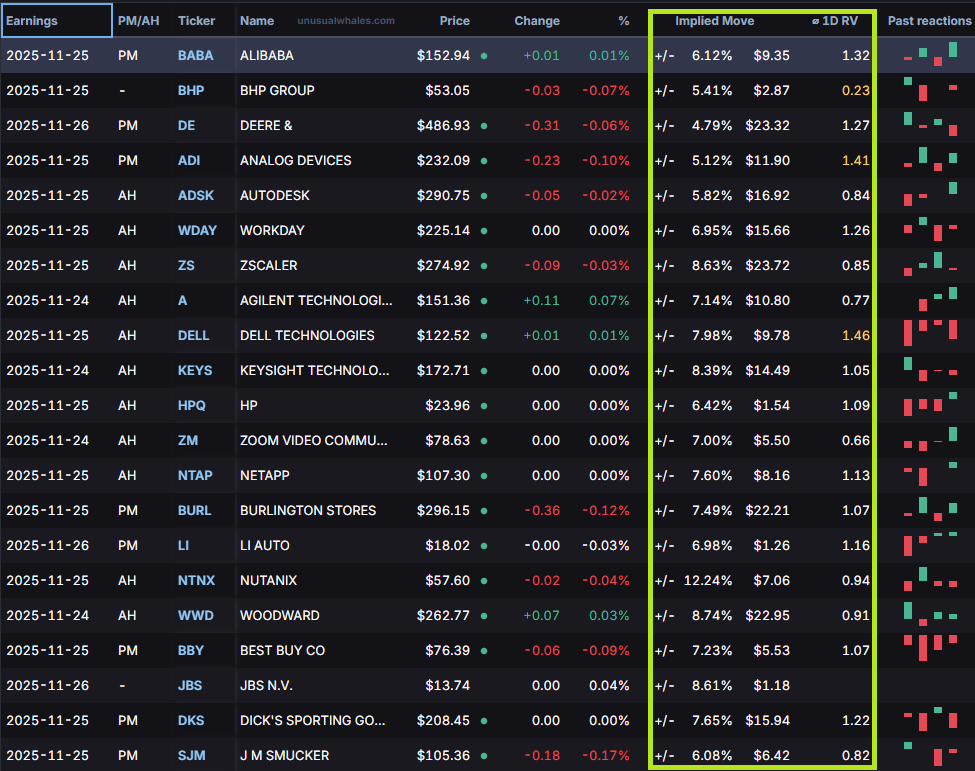Open the SJM ticker link
The height and width of the screenshot is (771, 975).
point(192,755)
